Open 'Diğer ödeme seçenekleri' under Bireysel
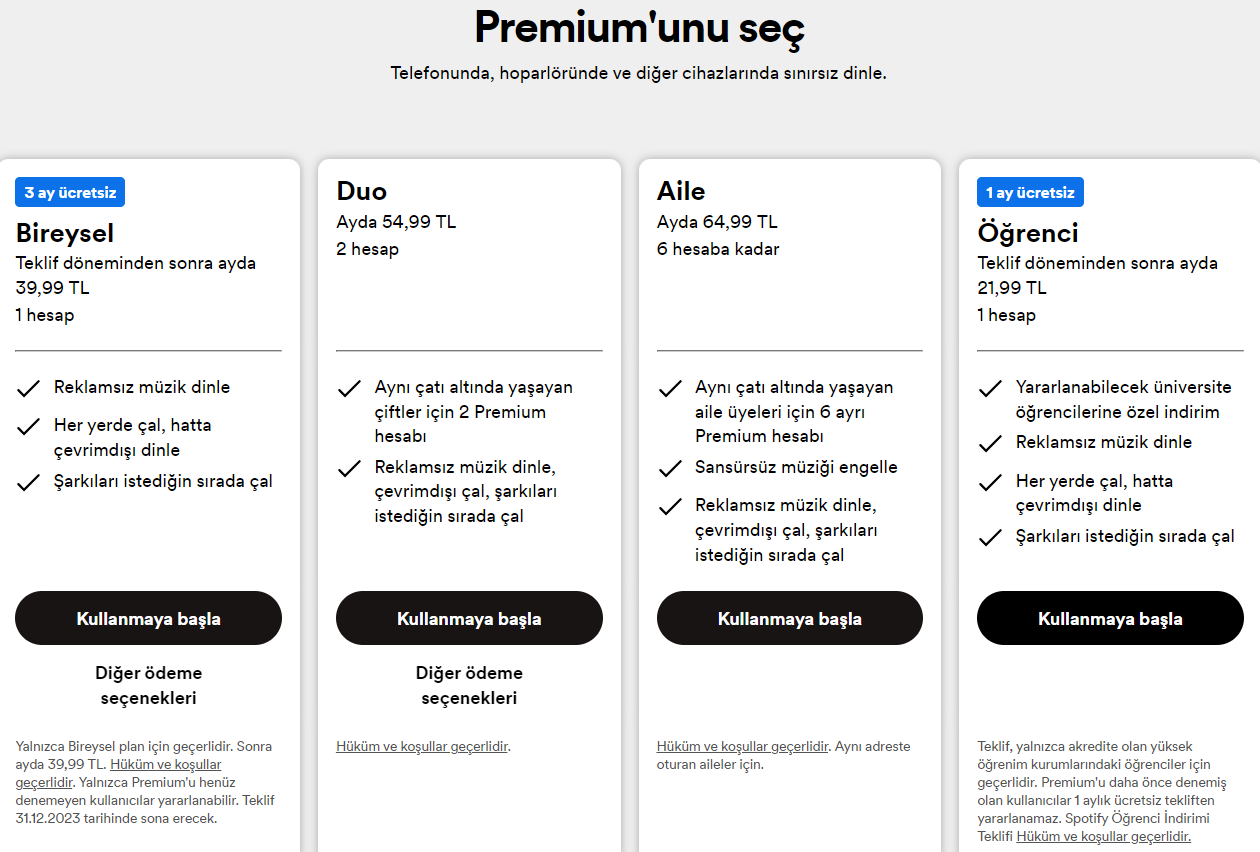Screen dimensions: 1260x852 pos(148,685)
